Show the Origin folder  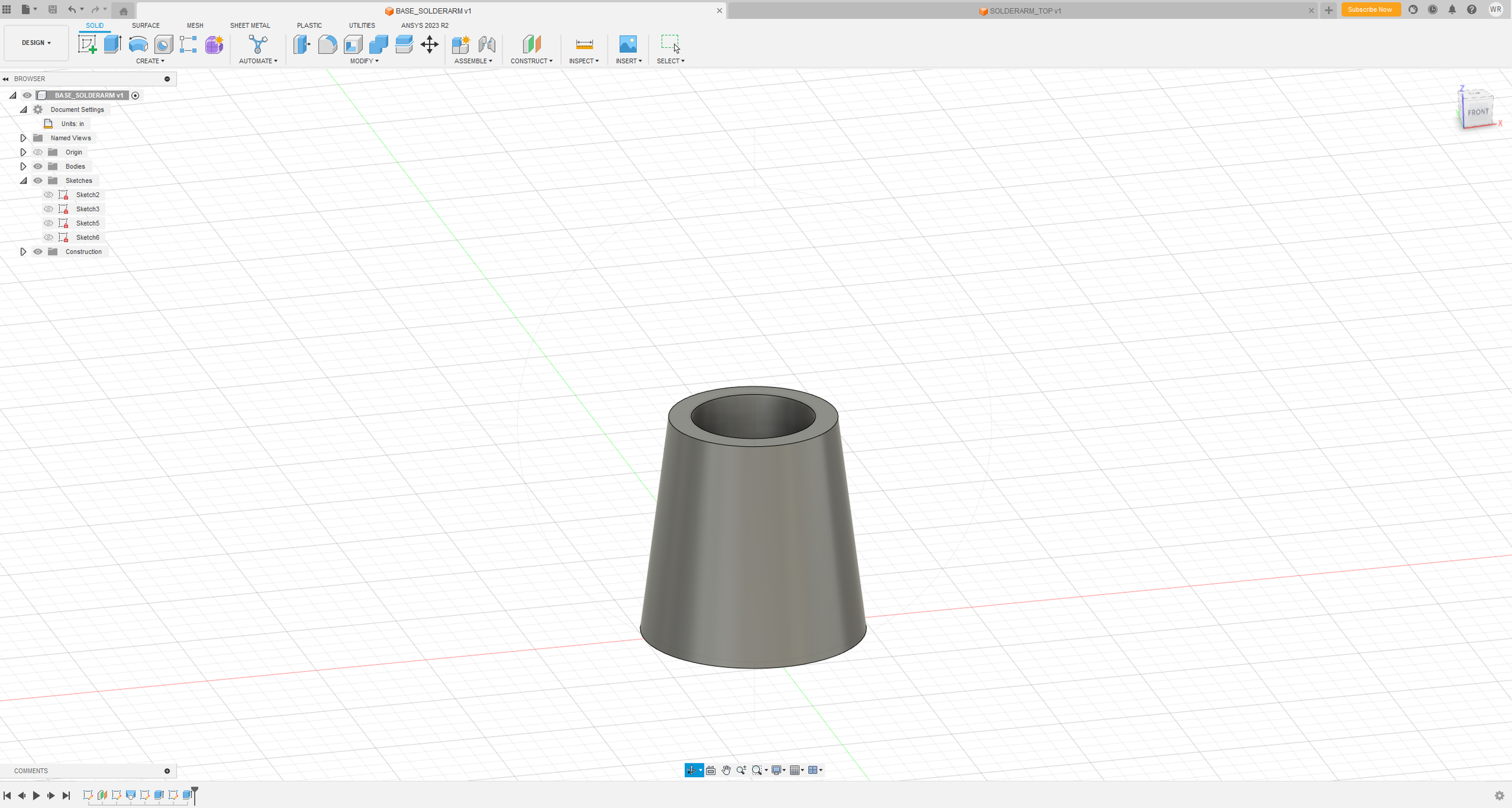[x=38, y=152]
